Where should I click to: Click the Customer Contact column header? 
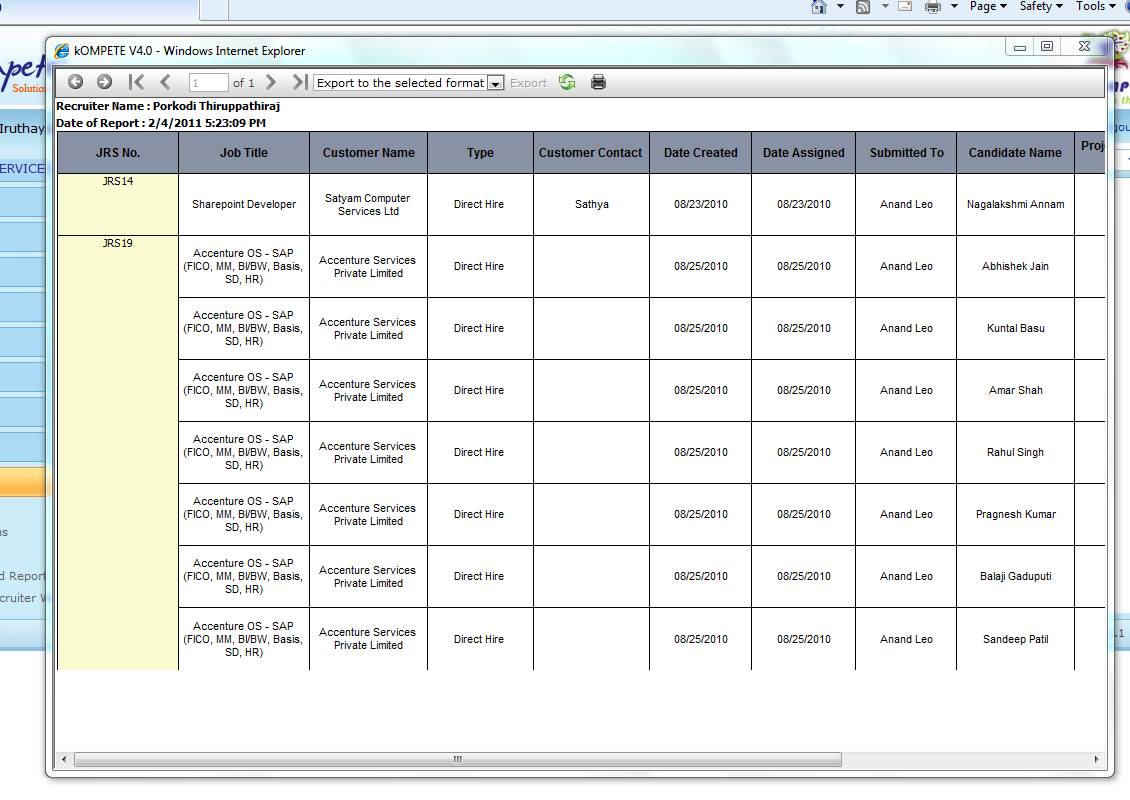[x=590, y=153]
